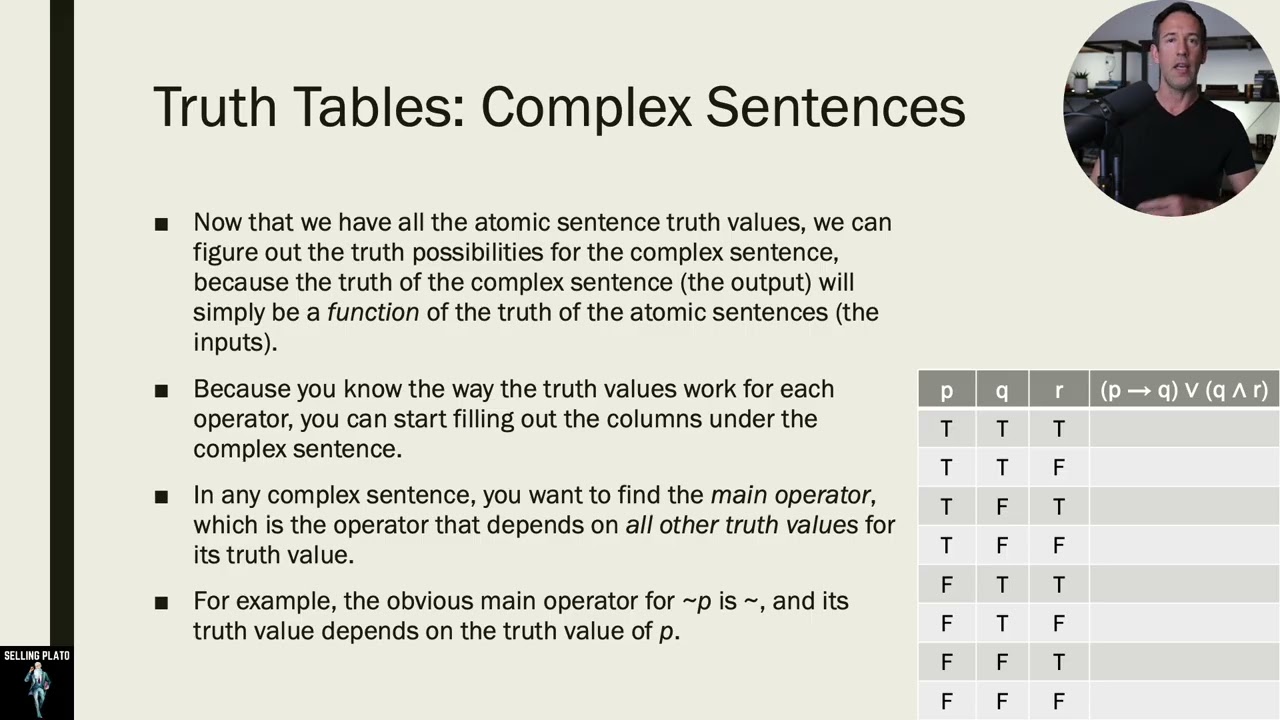Click the first bullet square marker
The height and width of the screenshot is (720, 1280).
point(161,224)
